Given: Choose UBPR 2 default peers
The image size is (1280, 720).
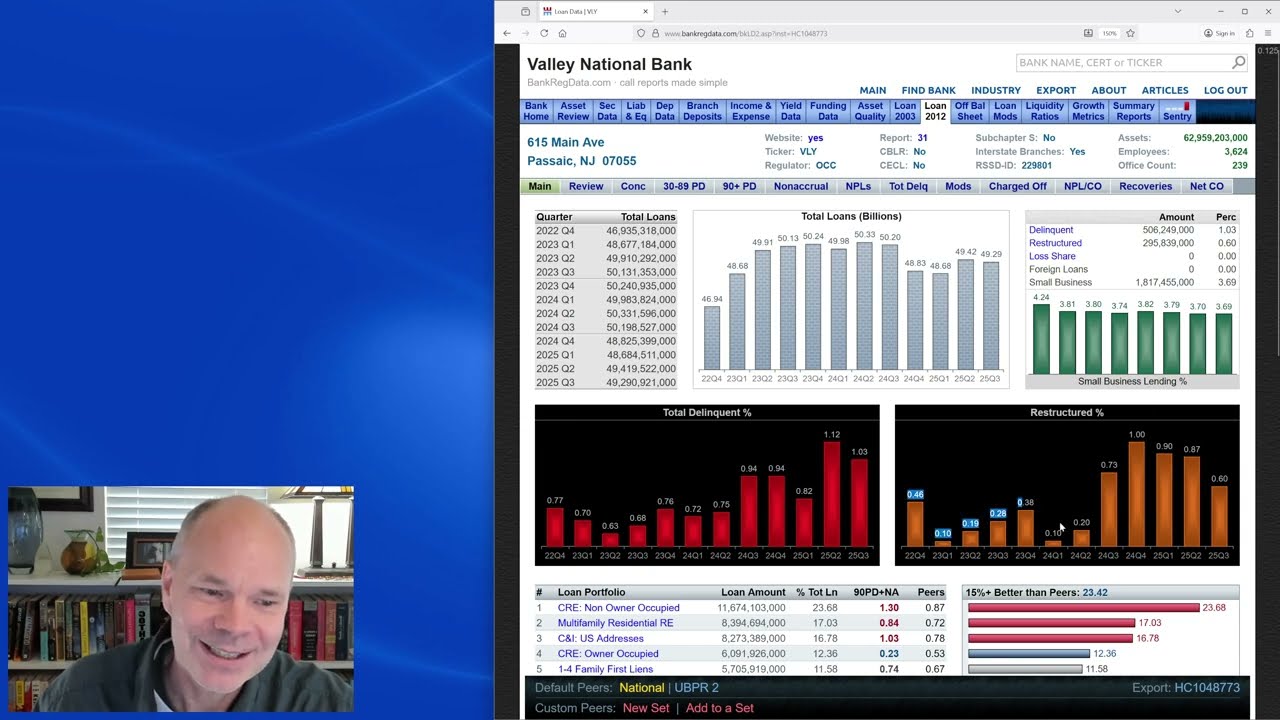Looking at the screenshot, I should [x=696, y=688].
